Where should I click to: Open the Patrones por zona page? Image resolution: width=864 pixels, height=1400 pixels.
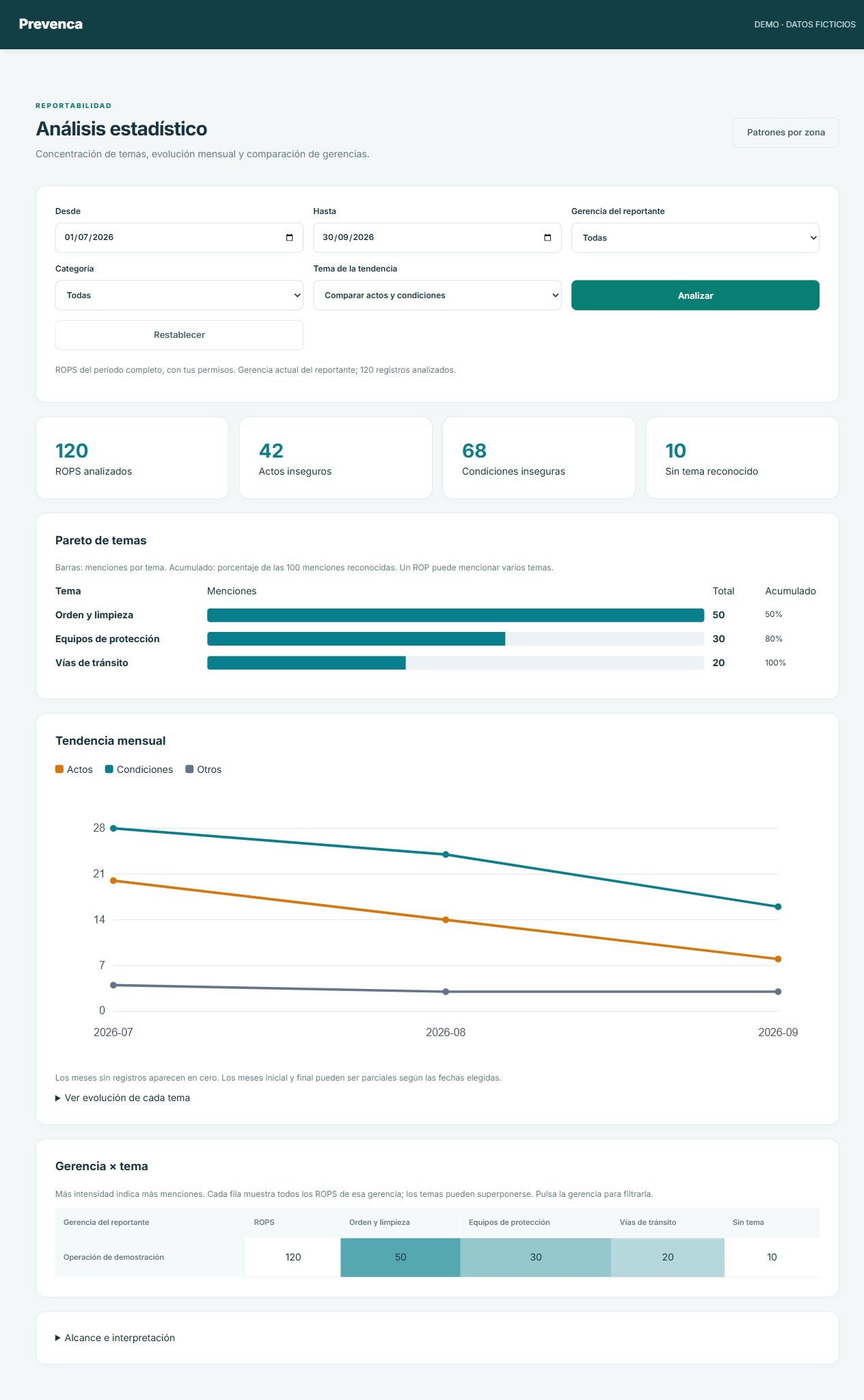(x=785, y=133)
